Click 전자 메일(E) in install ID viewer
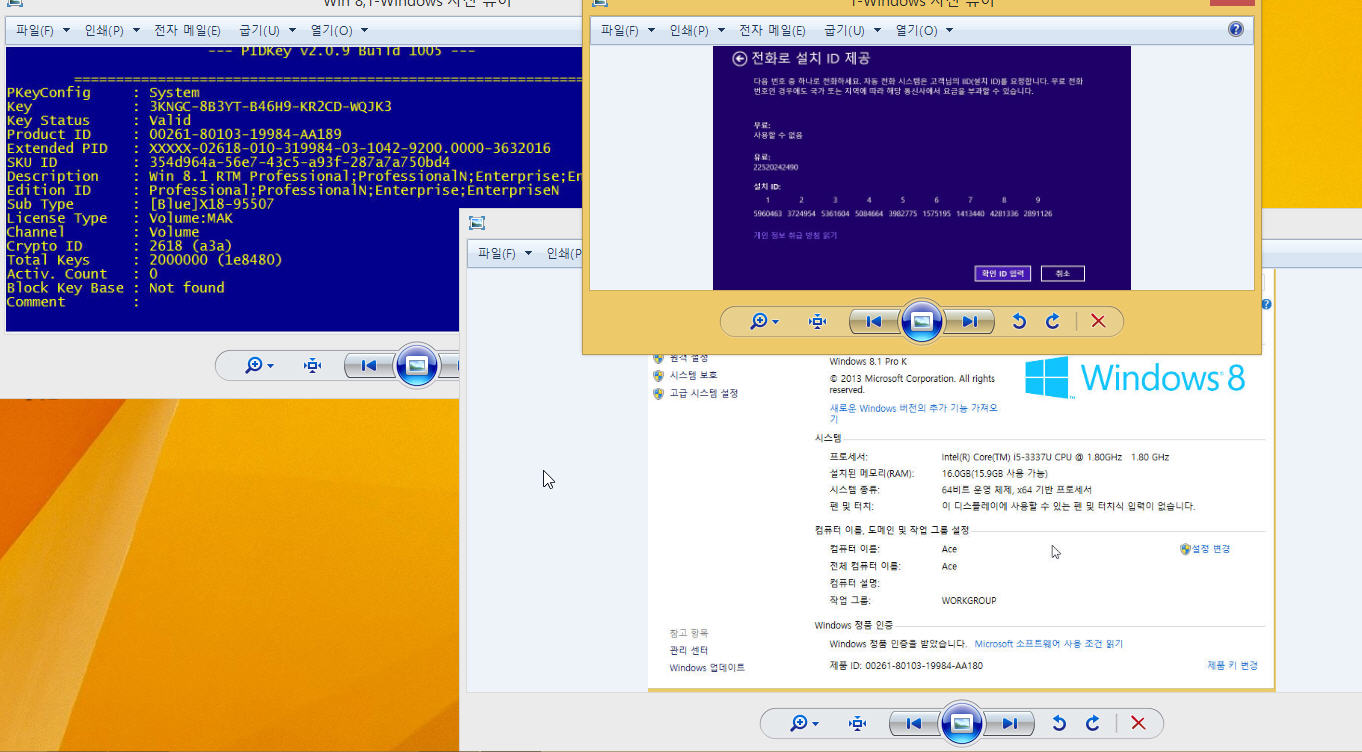Image resolution: width=1362 pixels, height=752 pixels. pos(772,30)
